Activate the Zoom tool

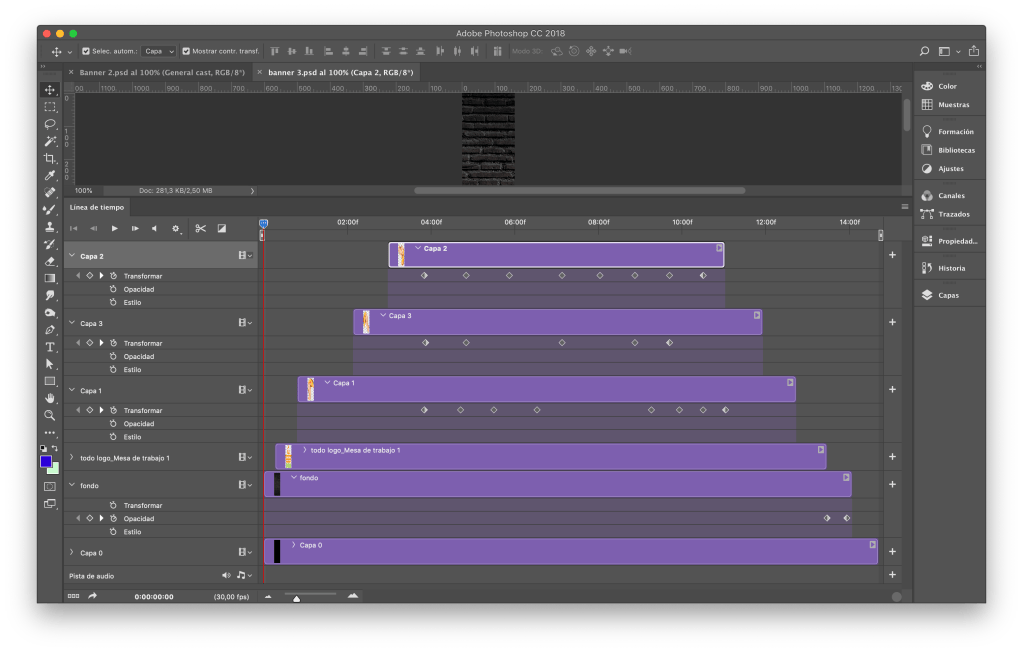click(x=50, y=415)
